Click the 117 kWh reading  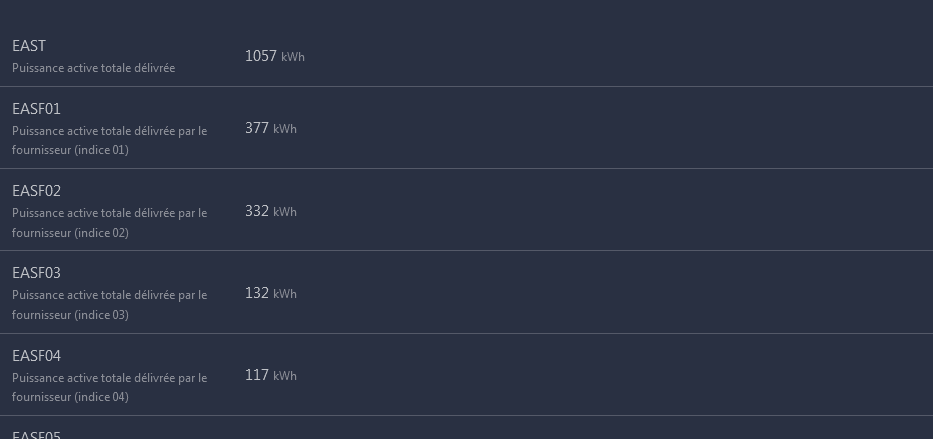(271, 375)
